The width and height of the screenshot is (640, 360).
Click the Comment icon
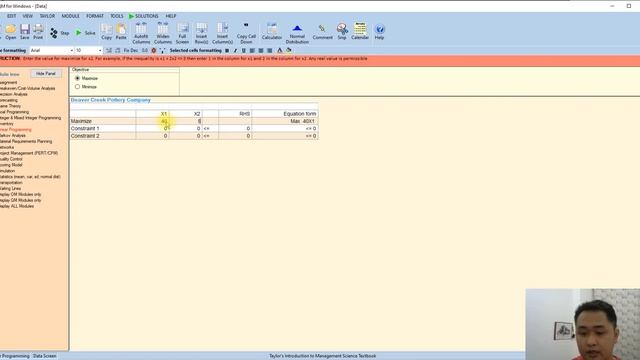click(x=322, y=32)
